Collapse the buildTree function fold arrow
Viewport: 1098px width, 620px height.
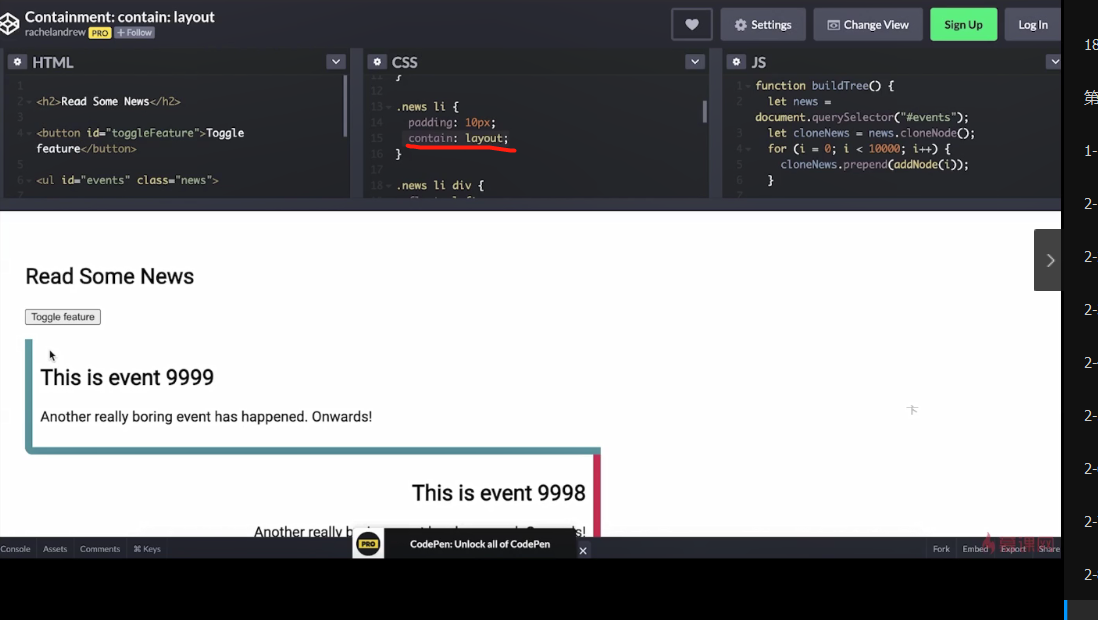[748, 86]
